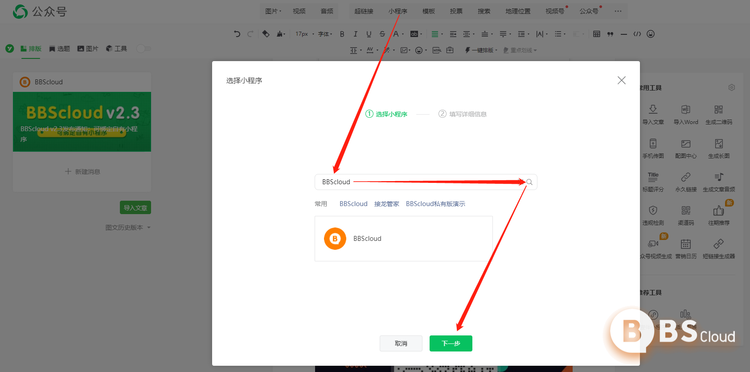The image size is (750, 372).
Task: Open the 一键排版 dropdown
Action: (x=481, y=50)
